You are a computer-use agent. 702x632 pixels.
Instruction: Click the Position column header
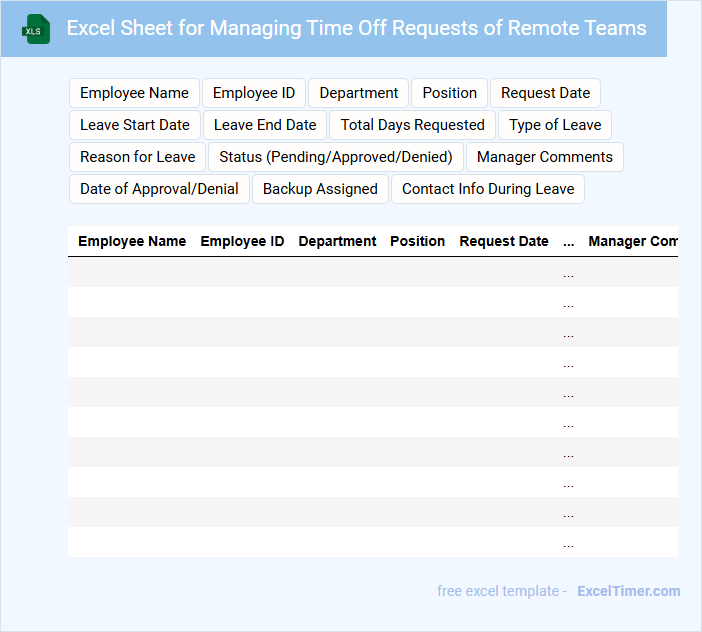(x=418, y=241)
